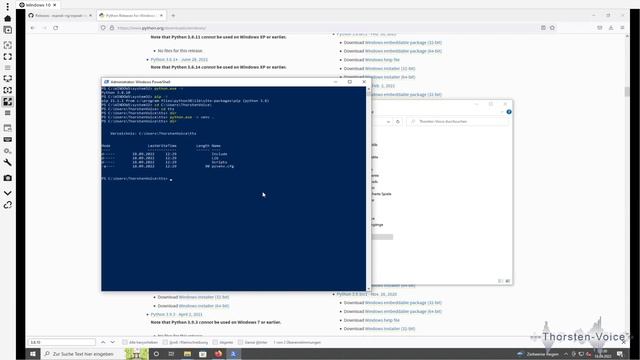The image size is (640, 360).
Task: Enable the Ganze Wörter checkbox
Action: (x=240, y=342)
